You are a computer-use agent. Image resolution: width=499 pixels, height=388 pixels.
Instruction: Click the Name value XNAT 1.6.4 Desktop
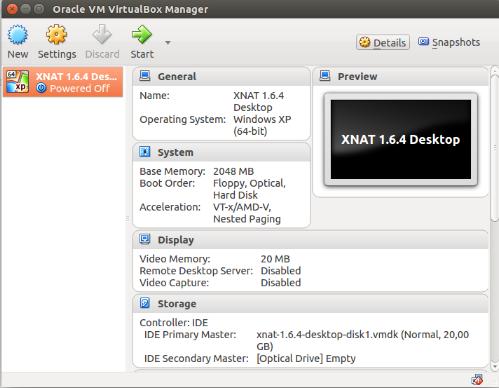259,101
